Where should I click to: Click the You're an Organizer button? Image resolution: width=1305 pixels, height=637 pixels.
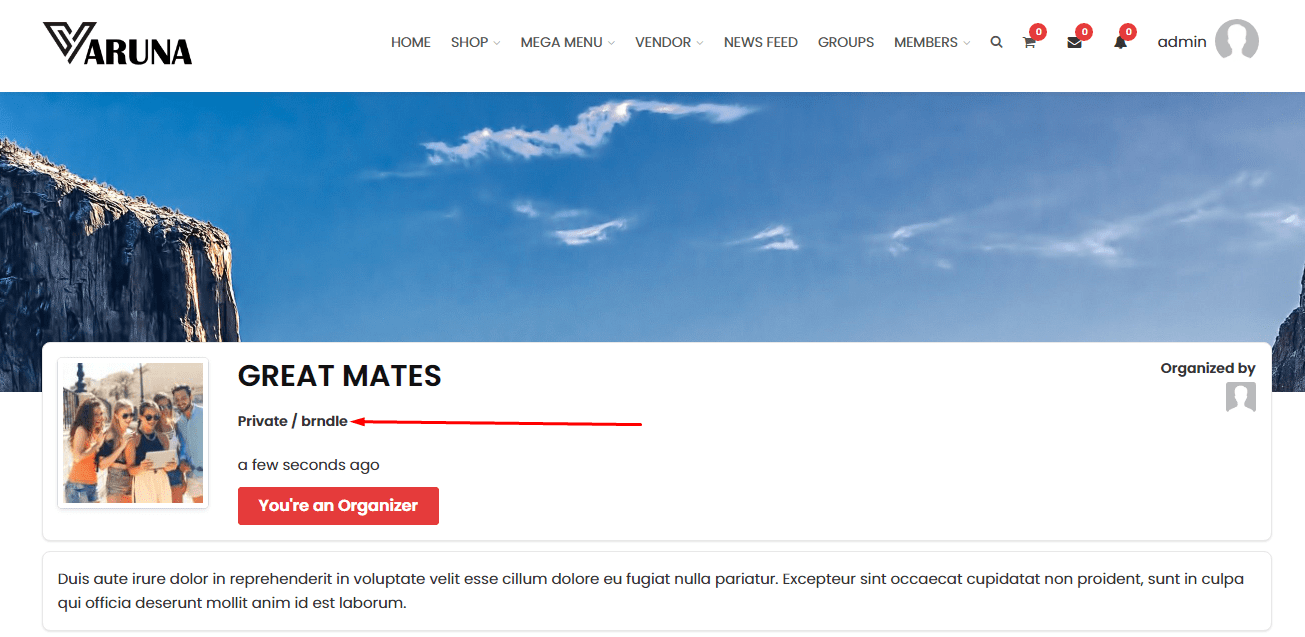click(x=338, y=506)
